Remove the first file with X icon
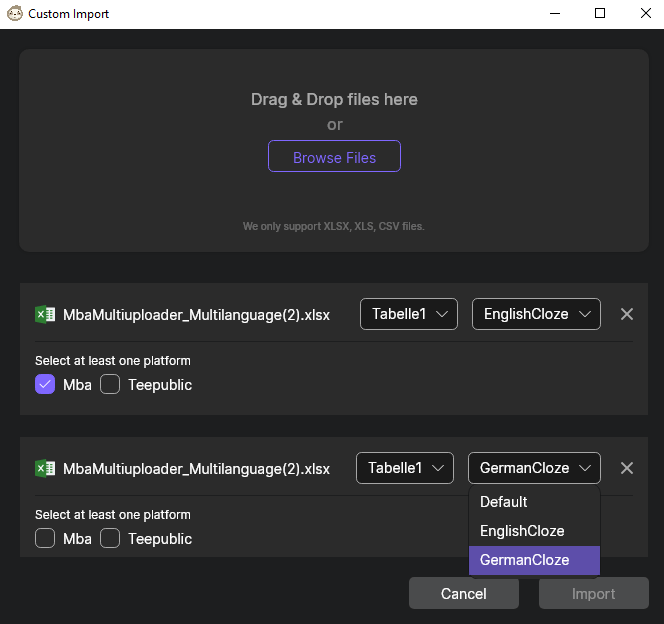Image resolution: width=664 pixels, height=624 pixels. (627, 314)
